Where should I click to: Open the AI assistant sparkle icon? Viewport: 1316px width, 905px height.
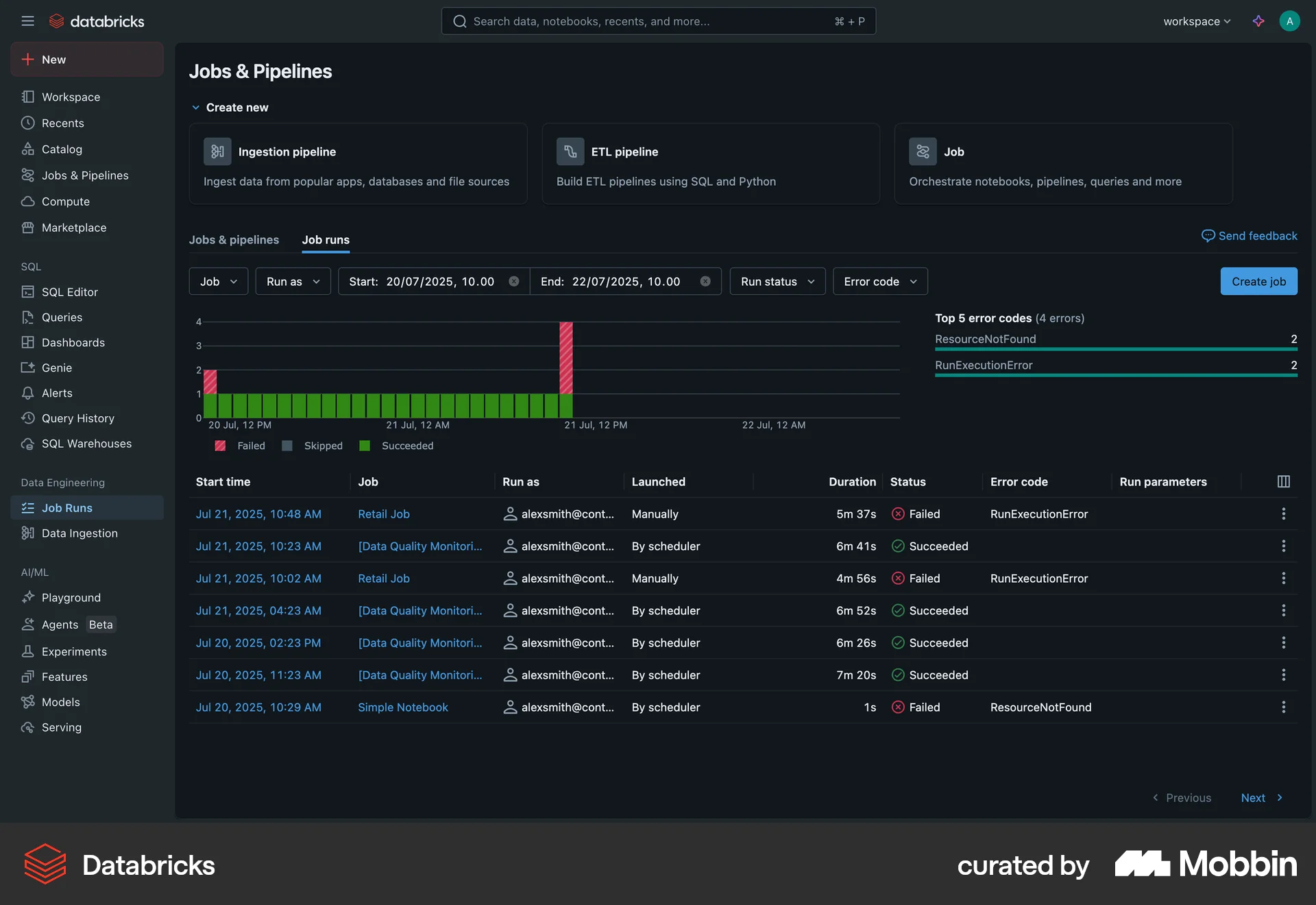tap(1258, 21)
